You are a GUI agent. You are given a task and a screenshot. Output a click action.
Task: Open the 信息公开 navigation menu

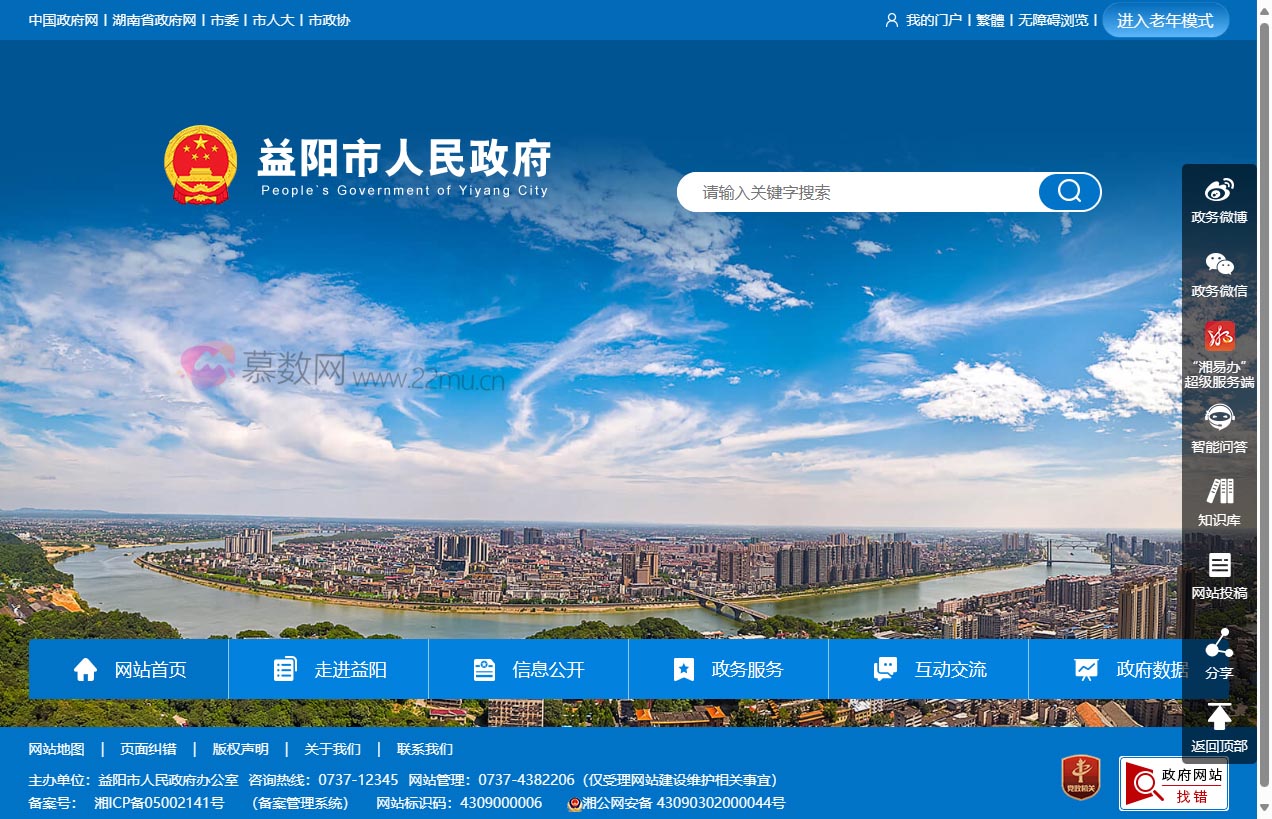click(528, 670)
